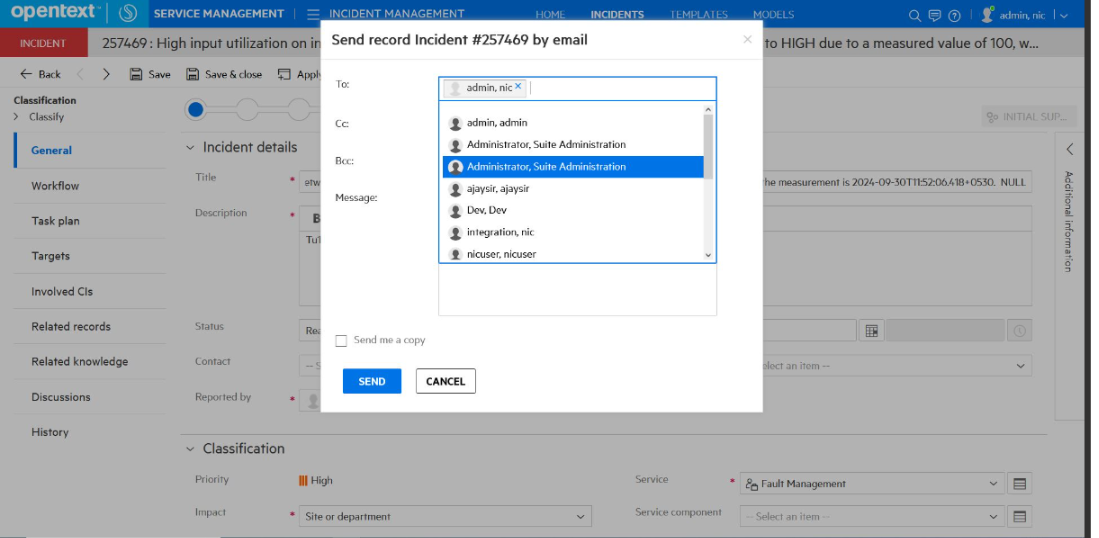Viewport: 1099px width, 538px height.
Task: Click the recipient list scroll-down arrow
Action: click(x=708, y=256)
